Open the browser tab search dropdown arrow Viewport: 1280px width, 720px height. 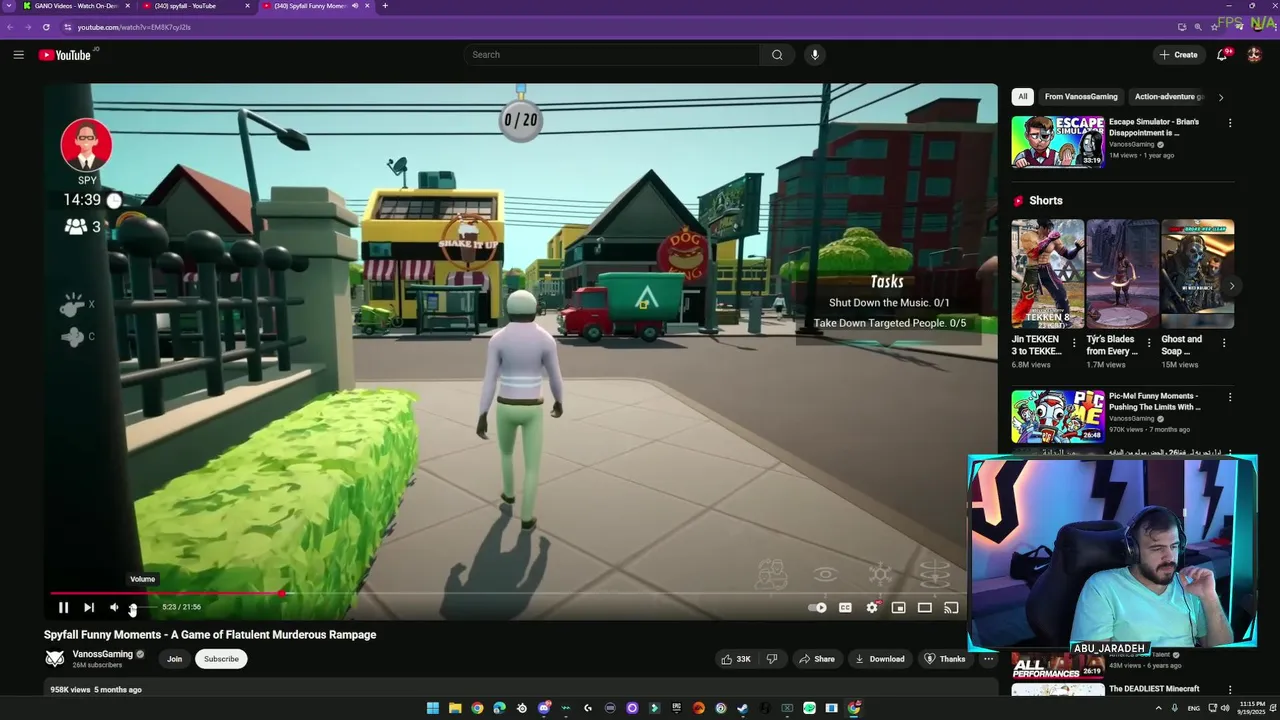tap(9, 6)
